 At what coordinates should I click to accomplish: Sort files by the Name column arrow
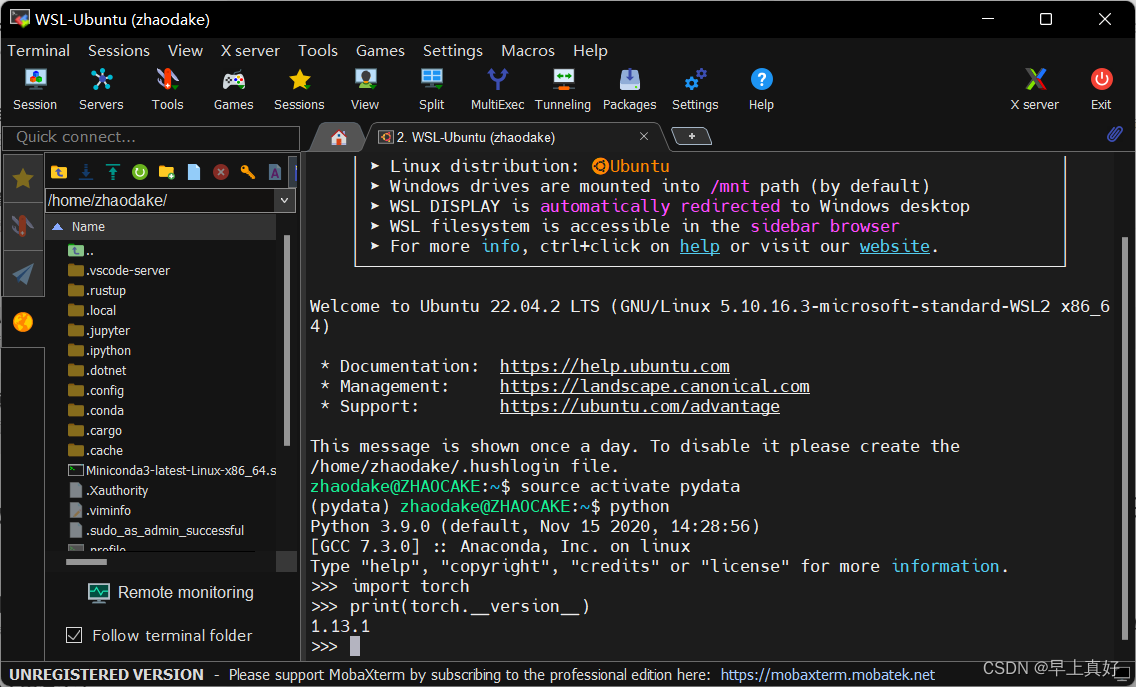coord(58,227)
